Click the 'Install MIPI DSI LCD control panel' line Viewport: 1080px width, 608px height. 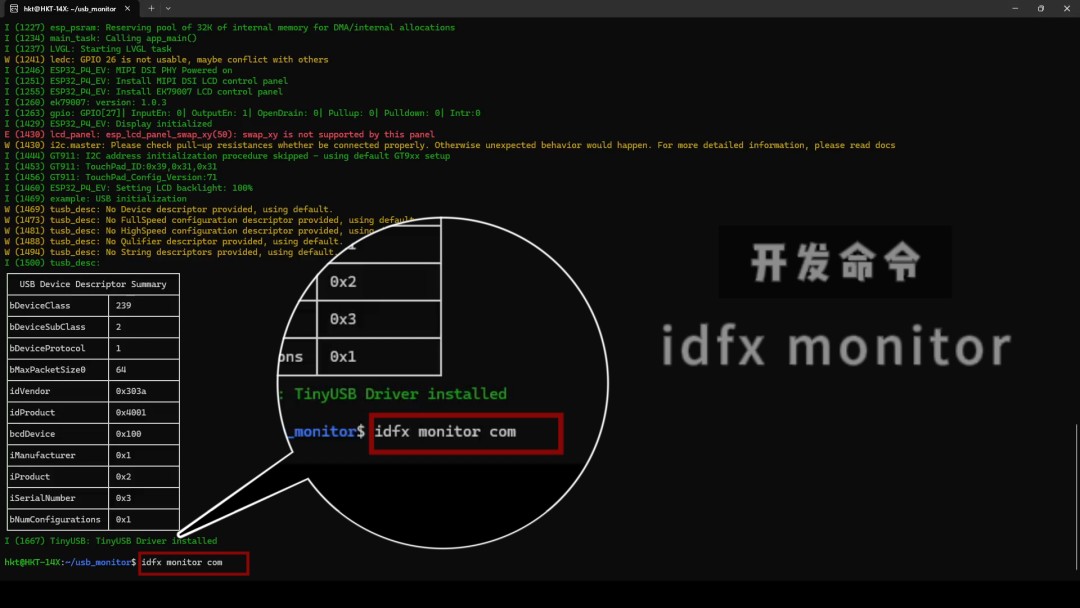coord(146,81)
